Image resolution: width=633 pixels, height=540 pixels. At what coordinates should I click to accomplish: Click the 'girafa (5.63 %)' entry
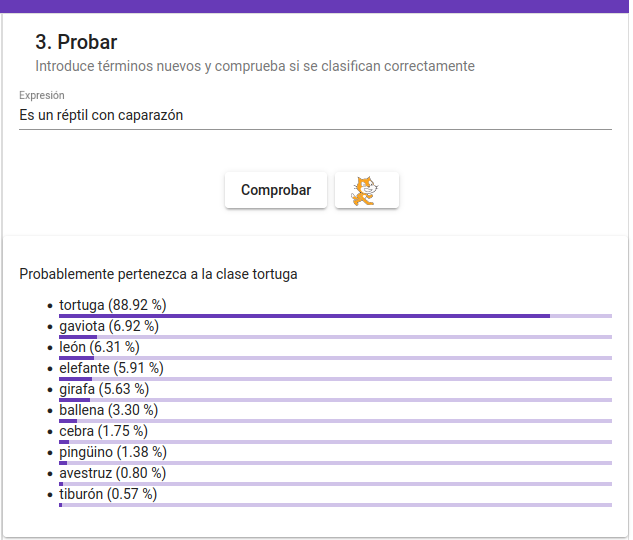tap(104, 389)
